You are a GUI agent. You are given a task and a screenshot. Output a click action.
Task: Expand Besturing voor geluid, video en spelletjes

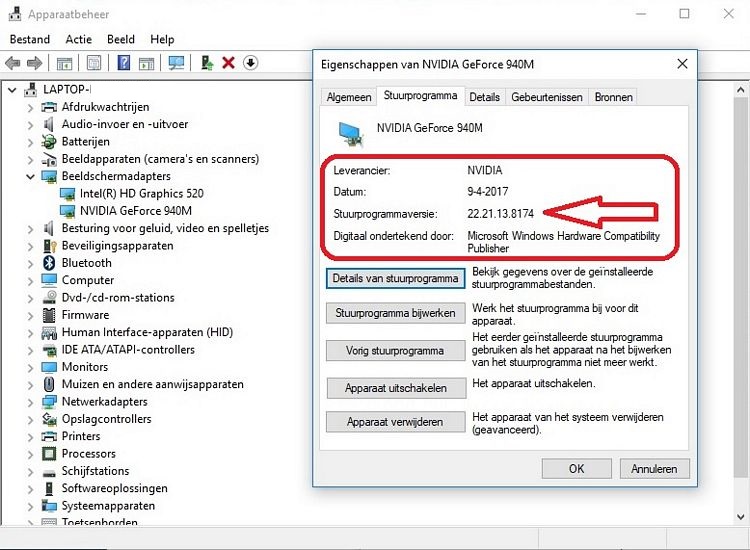coord(30,229)
